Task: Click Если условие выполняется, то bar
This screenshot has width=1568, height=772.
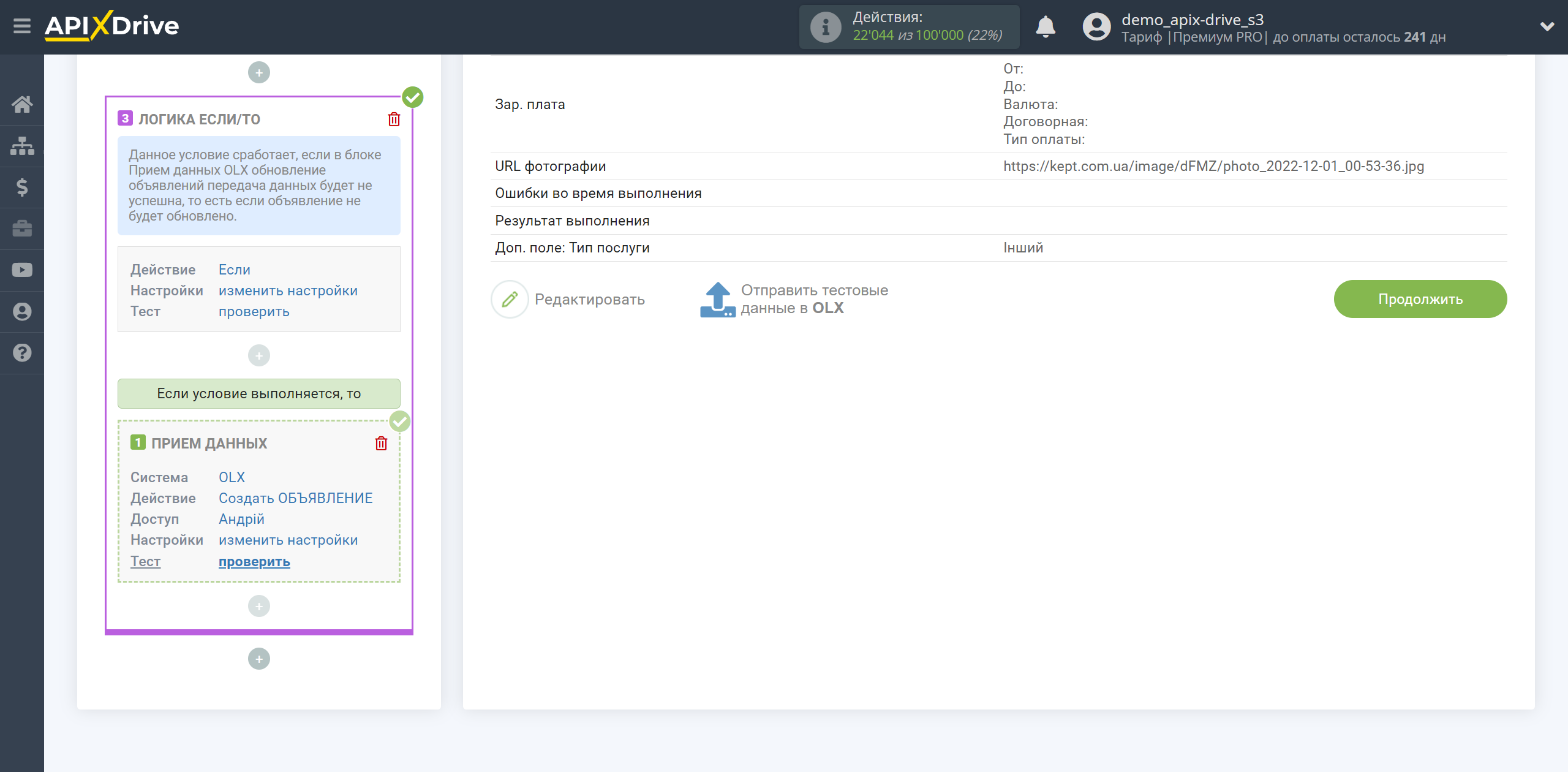Action: point(259,393)
